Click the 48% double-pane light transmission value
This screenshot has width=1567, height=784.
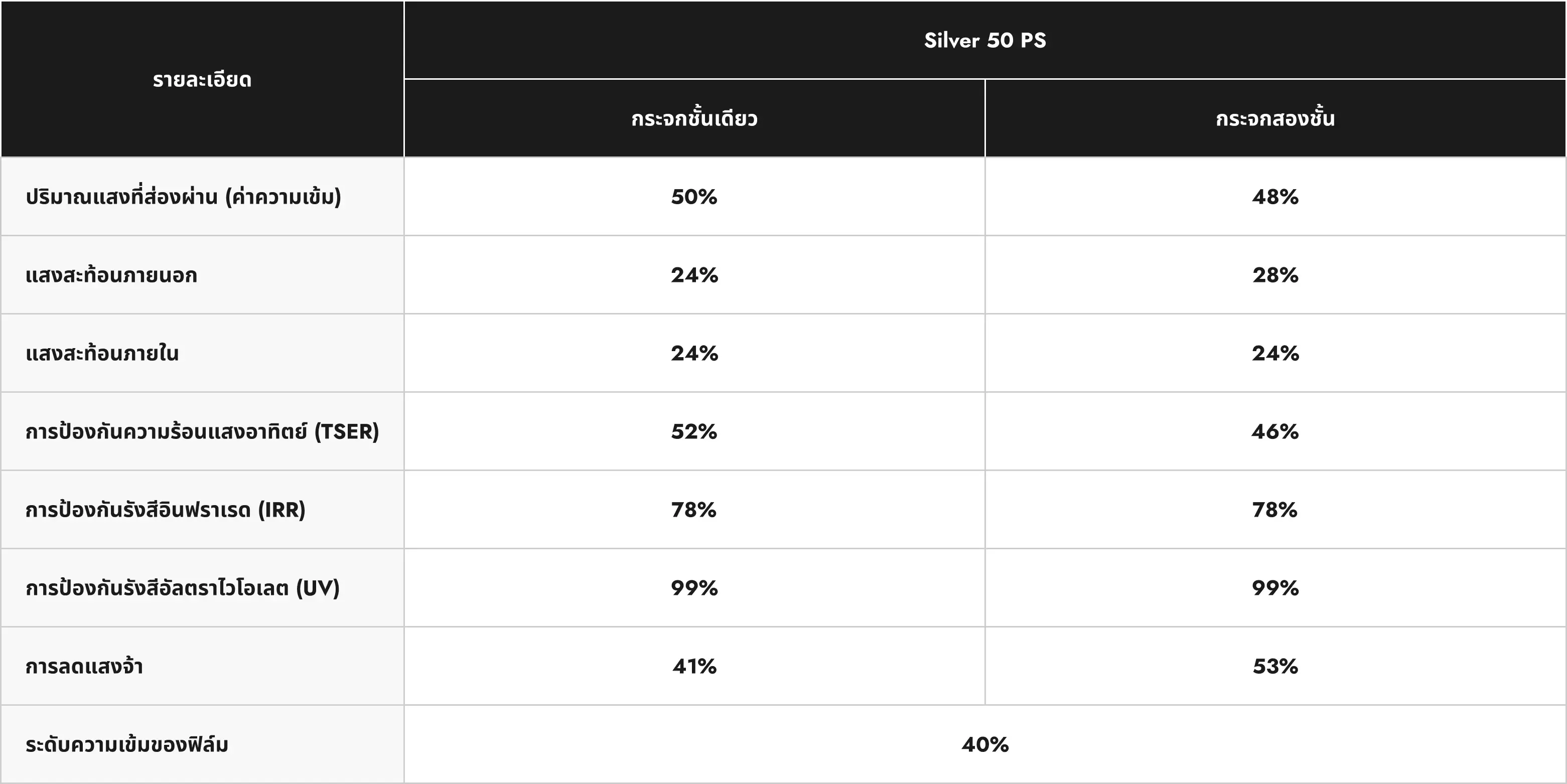pyautogui.click(x=1275, y=197)
